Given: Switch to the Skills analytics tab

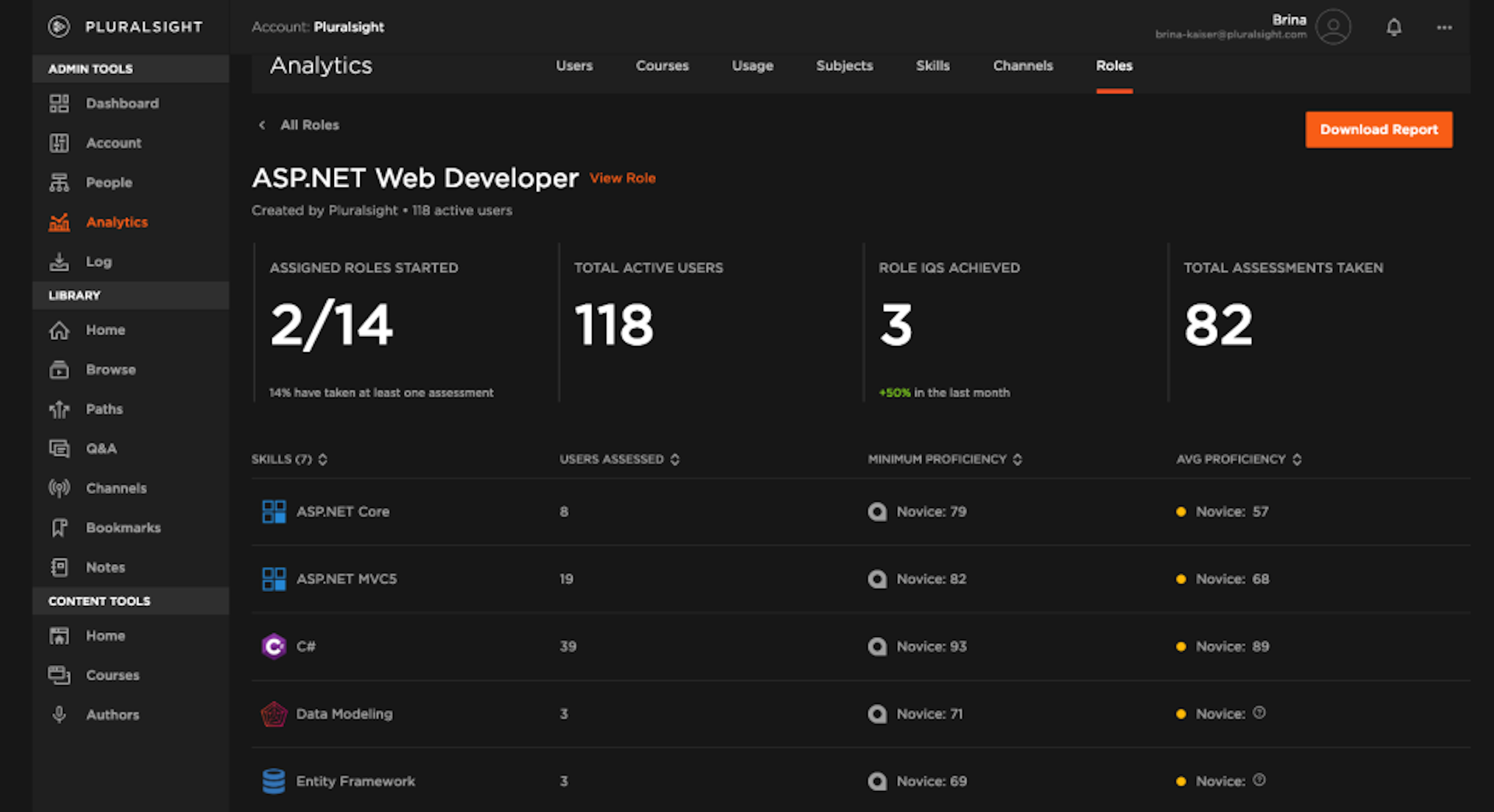Looking at the screenshot, I should tap(933, 65).
